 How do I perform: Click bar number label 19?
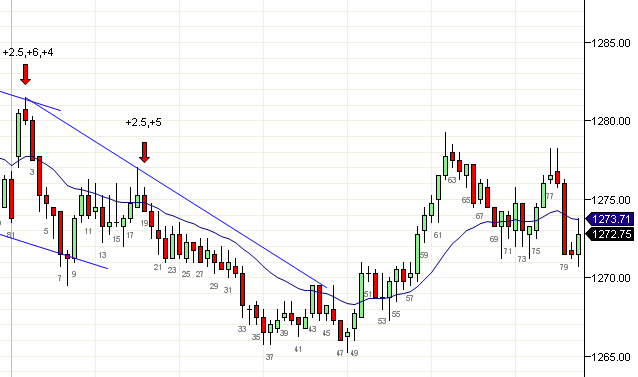144,223
